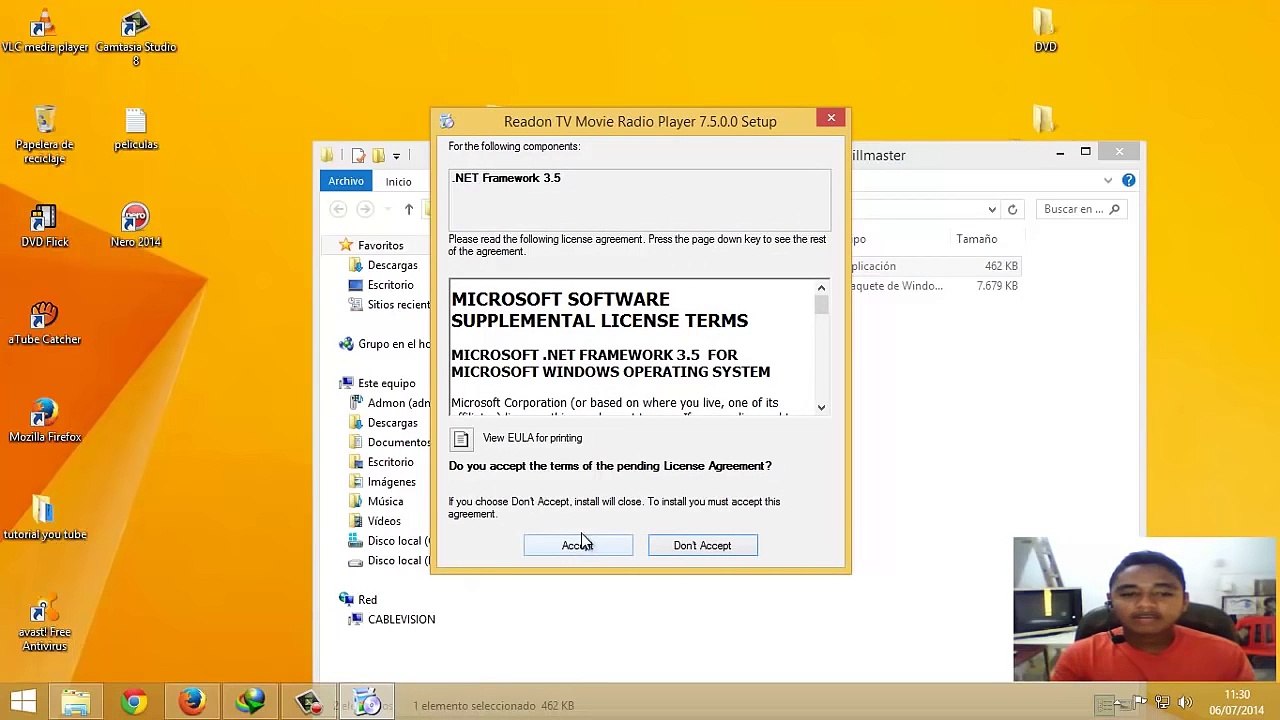The height and width of the screenshot is (720, 1280).
Task: Open Explorer help with the question mark icon
Action: click(1128, 180)
